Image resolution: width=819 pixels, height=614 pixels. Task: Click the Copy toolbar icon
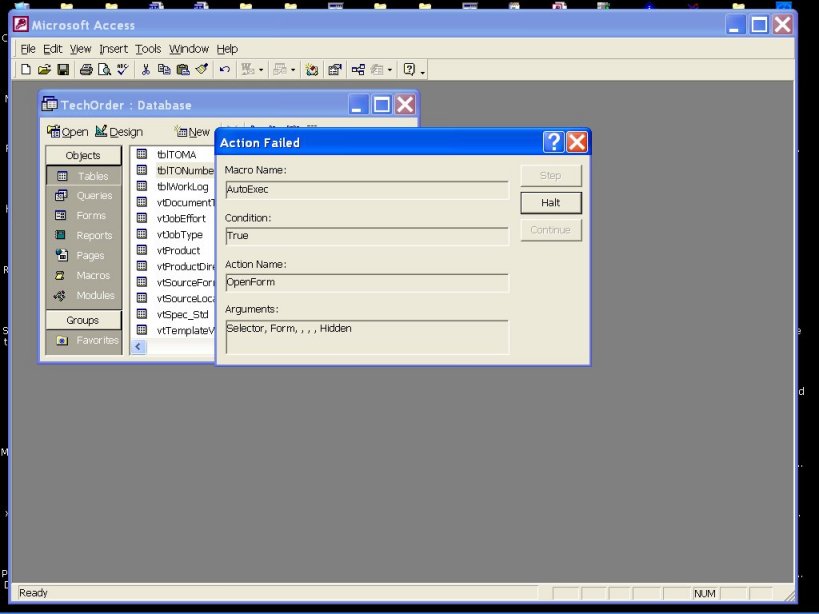[164, 69]
